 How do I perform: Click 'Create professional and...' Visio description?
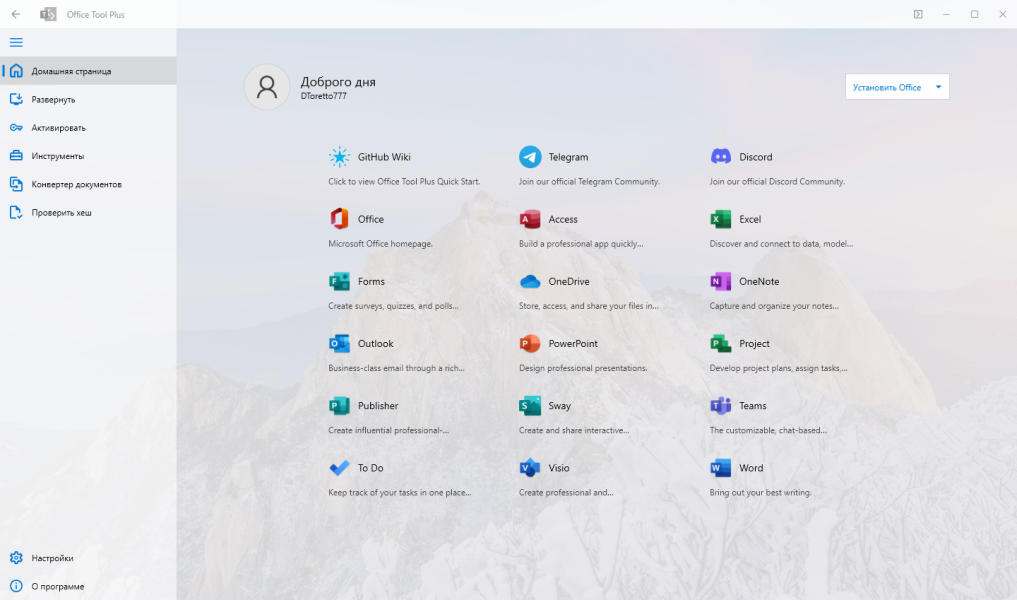pos(566,493)
